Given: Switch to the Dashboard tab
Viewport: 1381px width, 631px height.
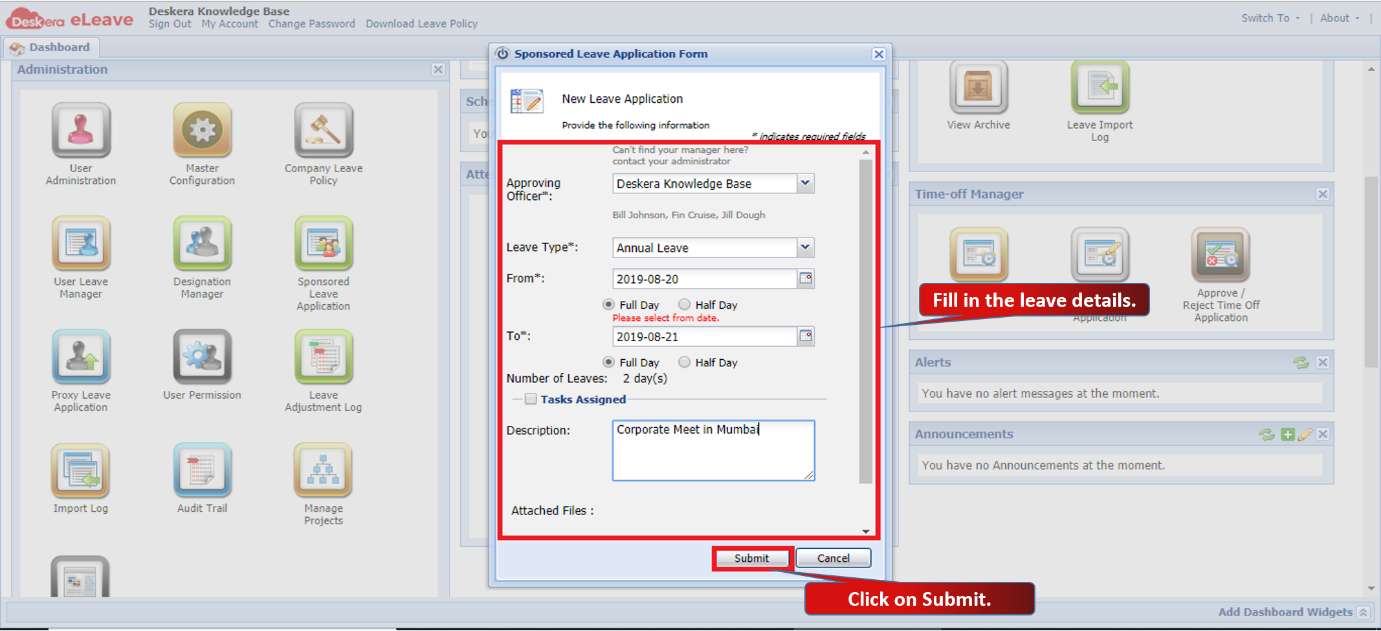Looking at the screenshot, I should (x=51, y=47).
